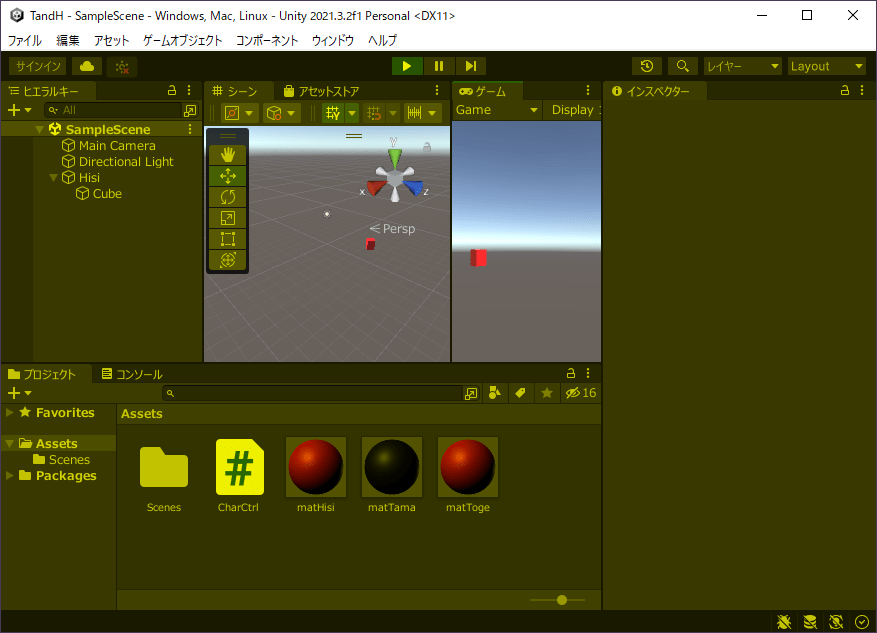Open the Hierarchy create plus button
Screen dimensions: 877x633
[19, 110]
